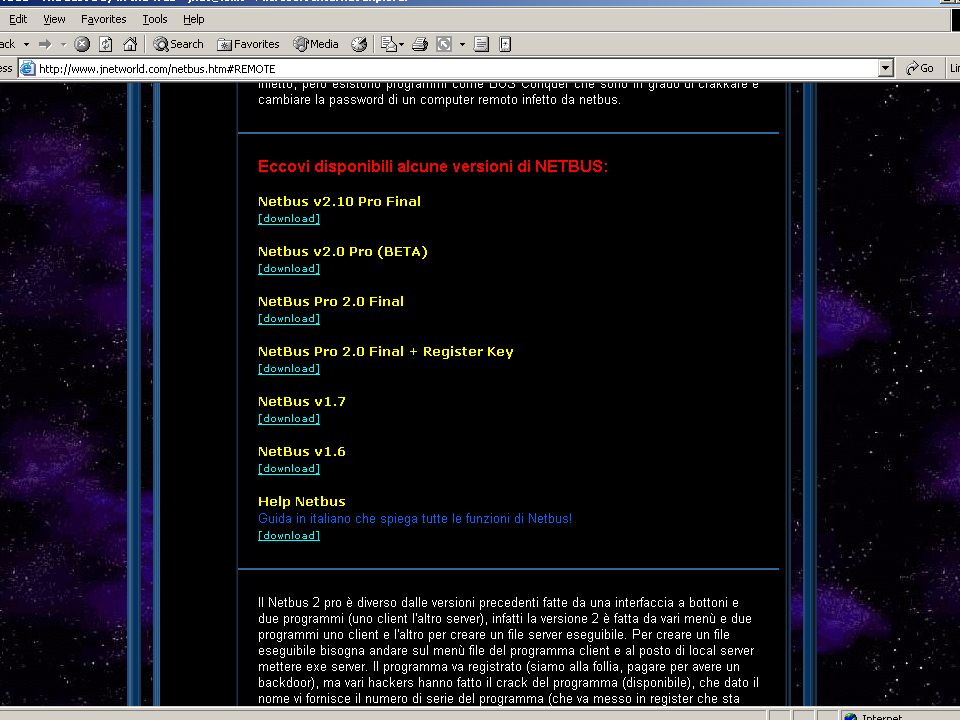Click the last toolbar icon after Discuss

pos(505,44)
